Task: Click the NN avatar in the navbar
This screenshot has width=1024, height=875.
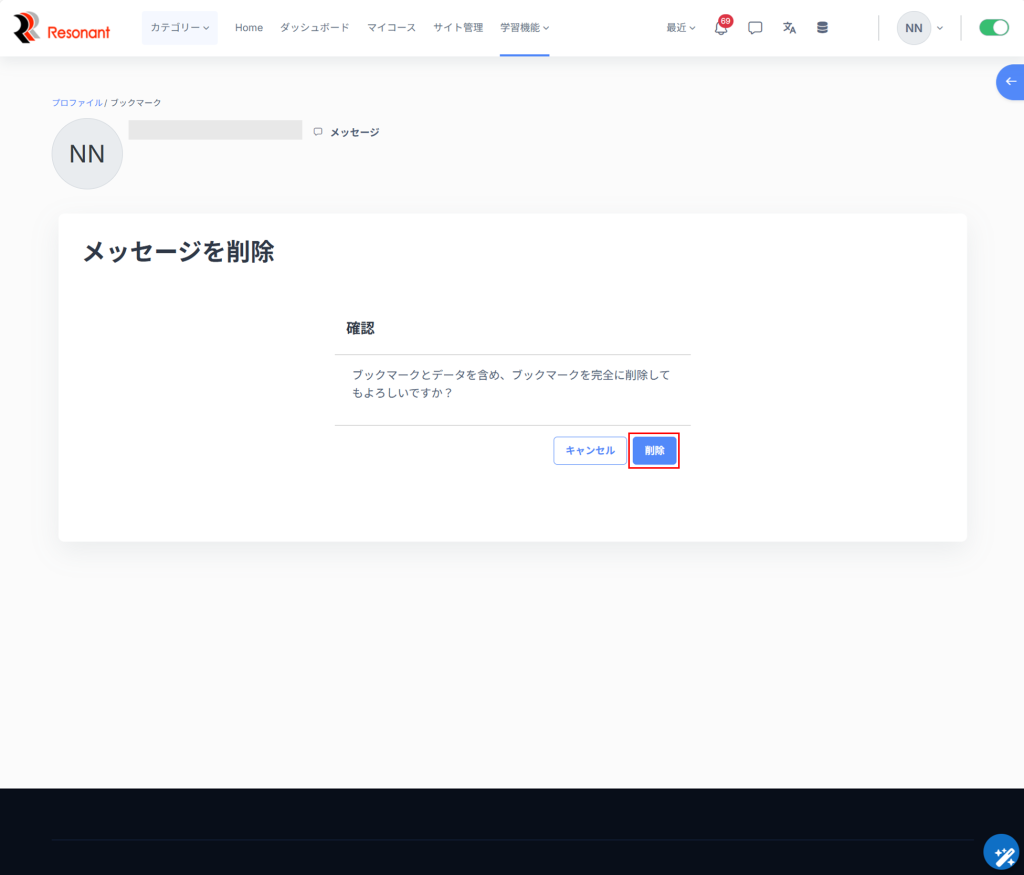Action: (x=913, y=28)
